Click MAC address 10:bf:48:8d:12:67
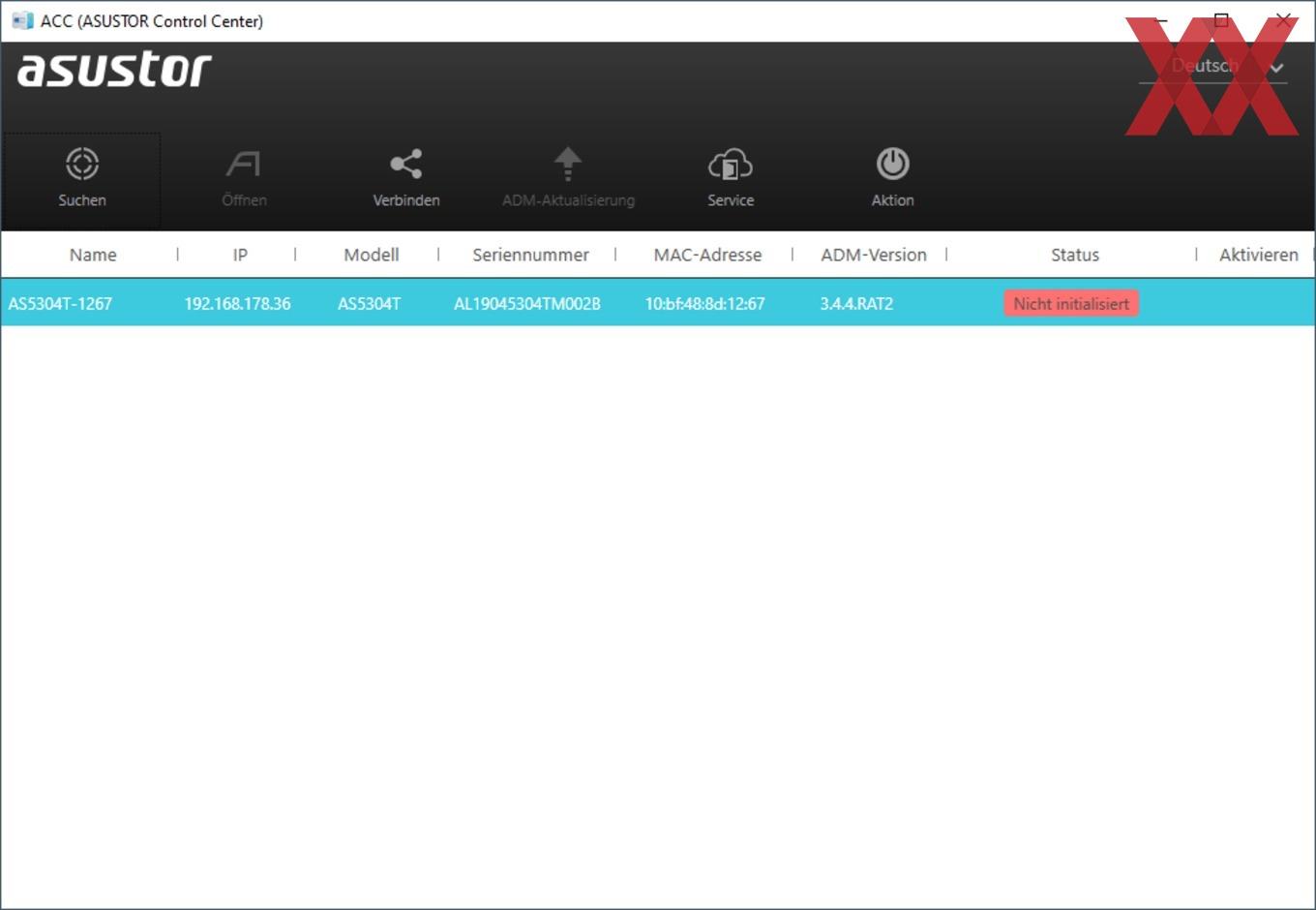This screenshot has height=910, width=1316. (704, 304)
